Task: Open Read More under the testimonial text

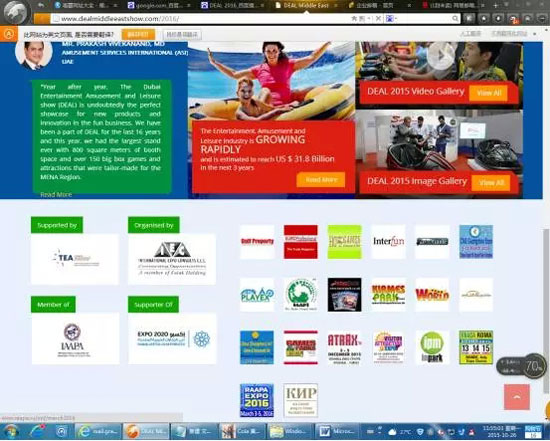Action: [x=56, y=194]
